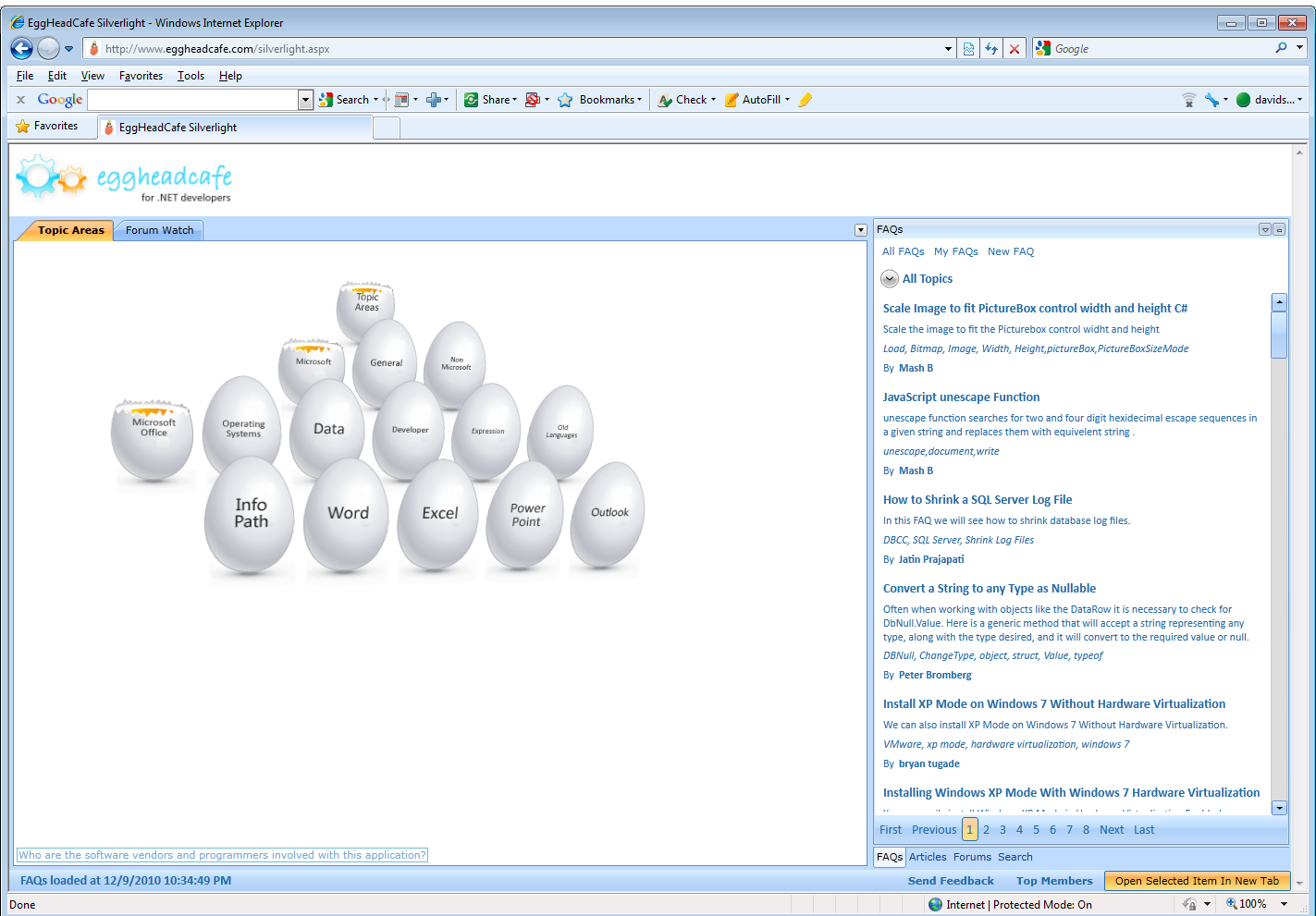Image resolution: width=1316 pixels, height=916 pixels.
Task: Click the Google toolbar Search button
Action: (x=343, y=100)
